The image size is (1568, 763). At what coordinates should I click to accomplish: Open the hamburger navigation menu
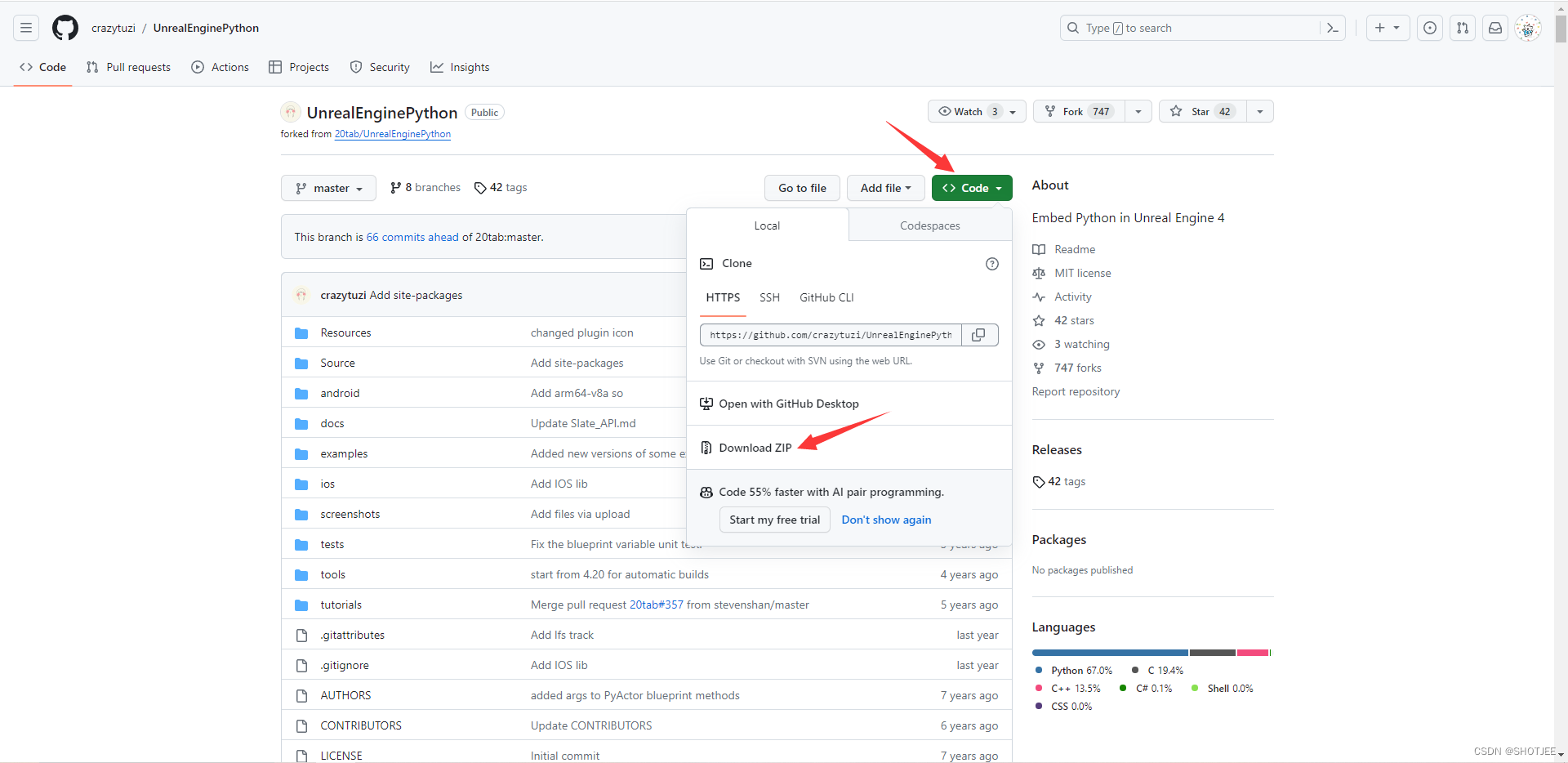pos(26,28)
